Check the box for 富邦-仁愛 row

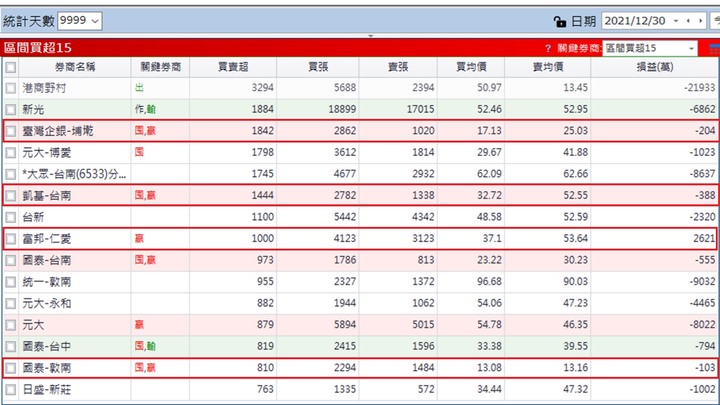[x=11, y=239]
